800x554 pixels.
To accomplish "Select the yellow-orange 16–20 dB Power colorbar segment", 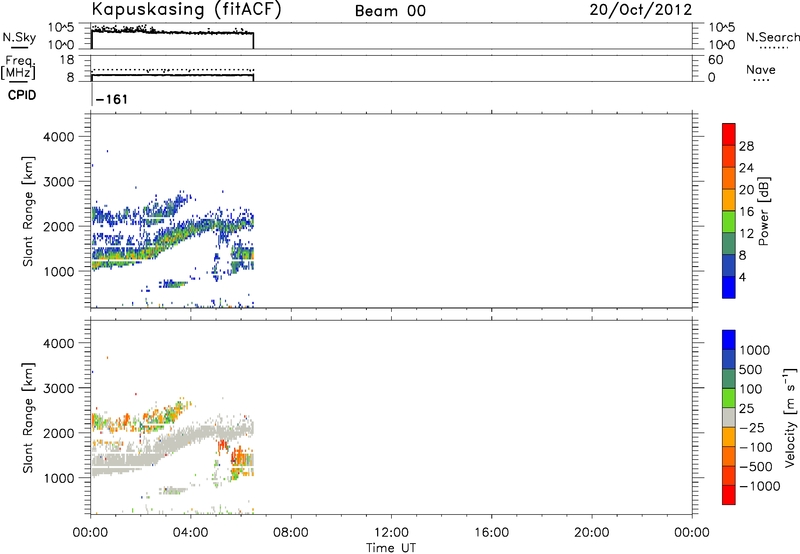I will [729, 199].
